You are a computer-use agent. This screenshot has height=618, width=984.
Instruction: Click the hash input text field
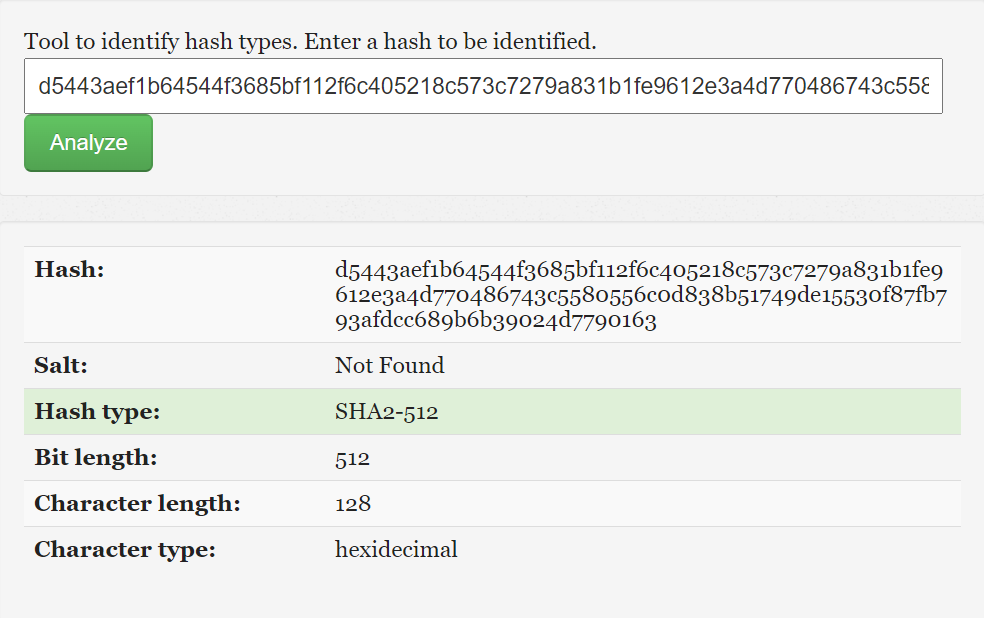[483, 86]
